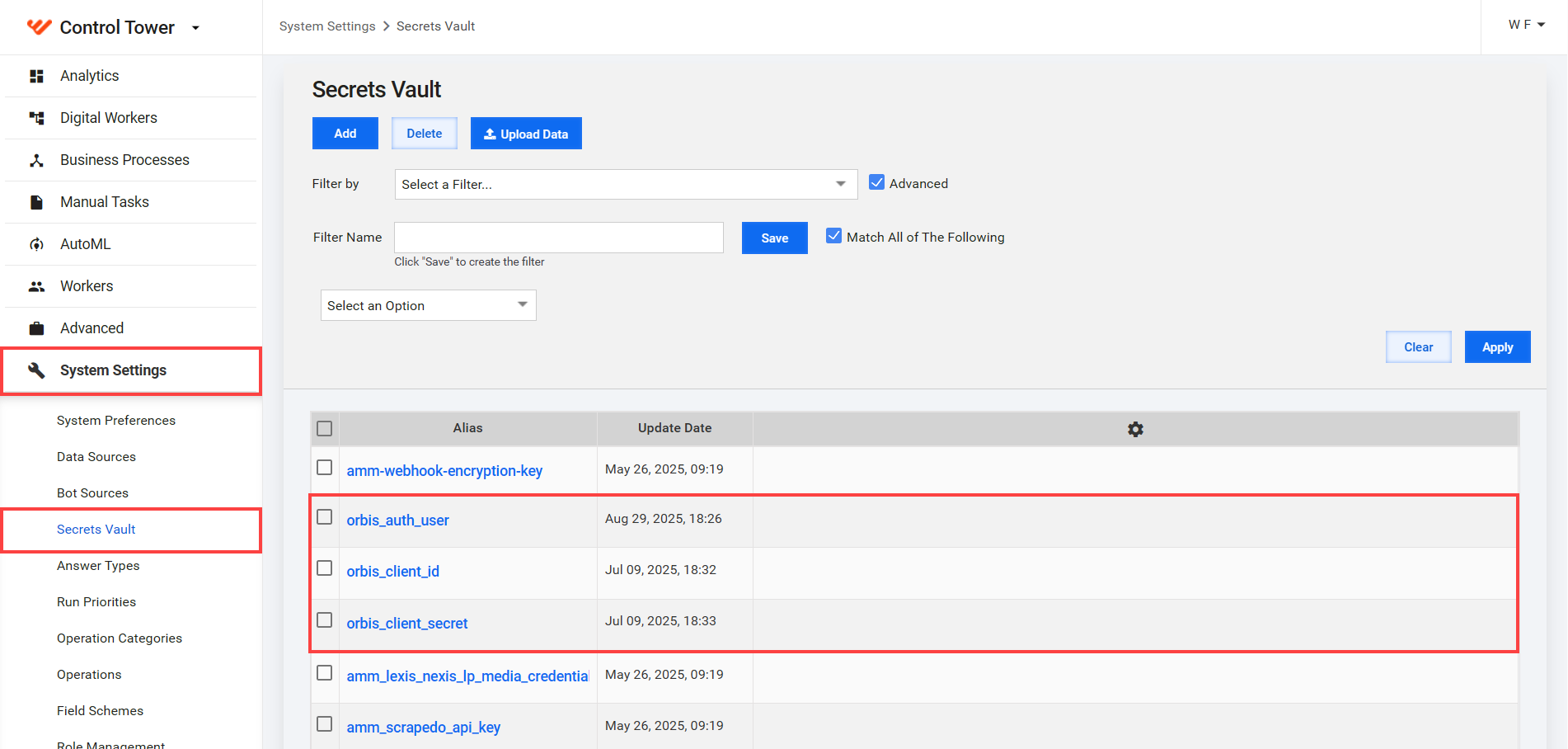Click System Settings breadcrumb link
1568x749 pixels.
(x=327, y=26)
